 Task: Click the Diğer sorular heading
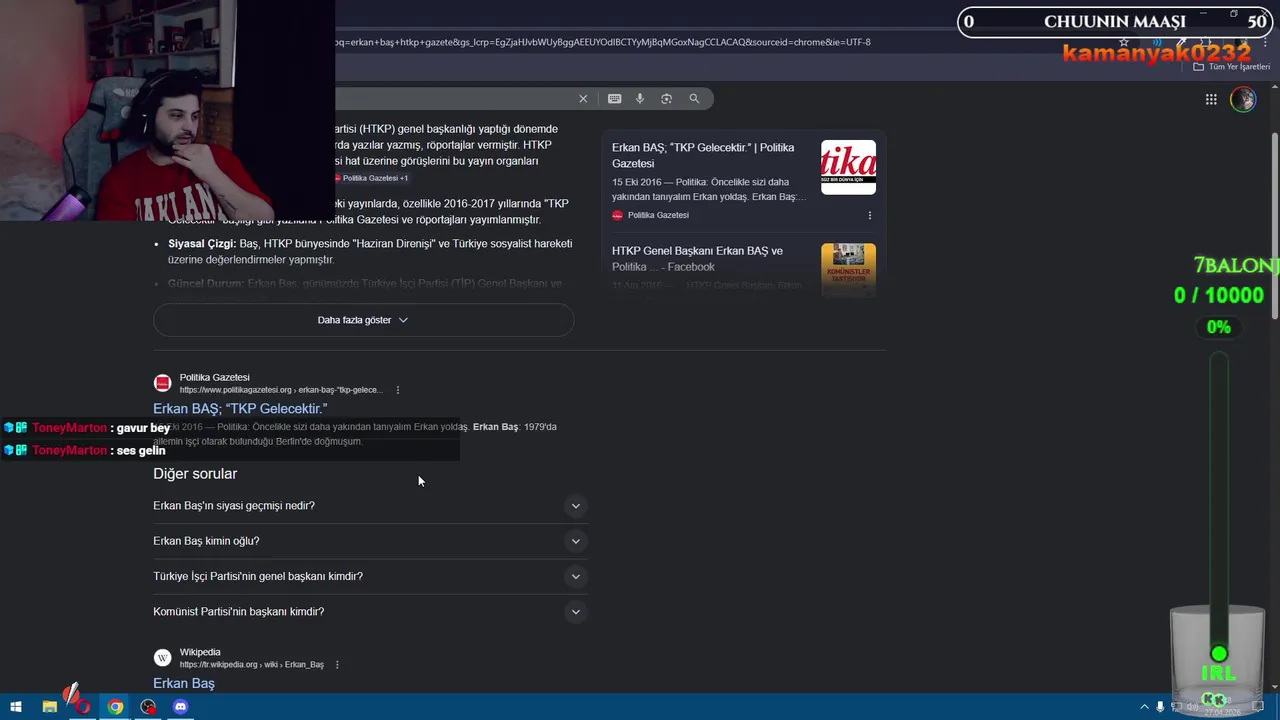click(x=195, y=474)
